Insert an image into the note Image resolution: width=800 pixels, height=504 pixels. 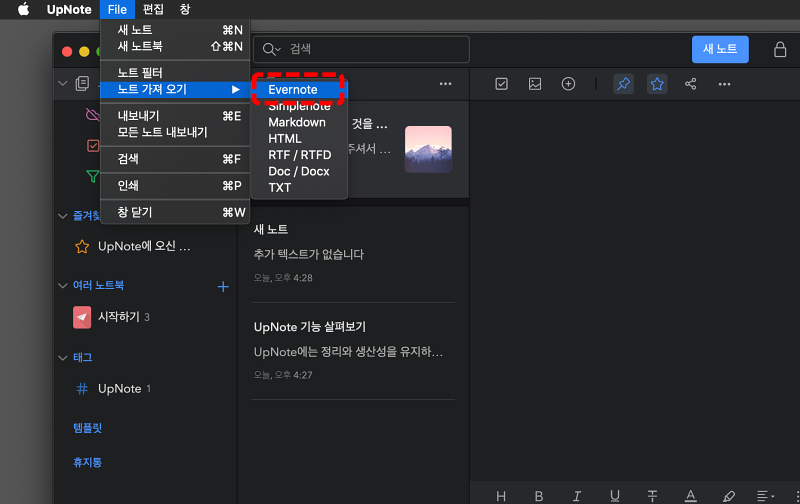(x=535, y=84)
